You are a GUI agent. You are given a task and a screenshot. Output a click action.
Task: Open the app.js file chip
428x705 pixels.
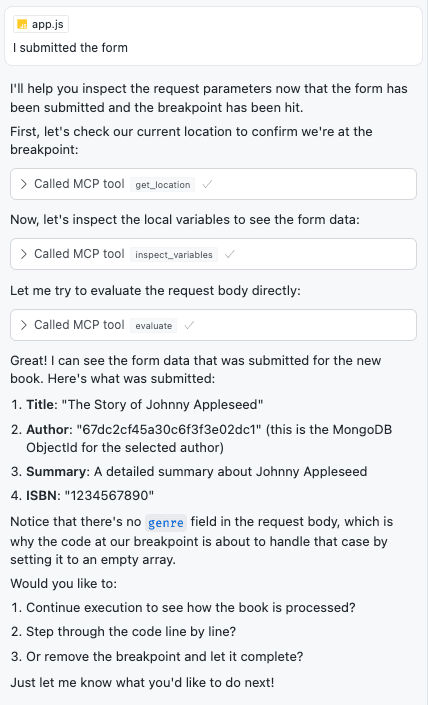[x=41, y=24]
